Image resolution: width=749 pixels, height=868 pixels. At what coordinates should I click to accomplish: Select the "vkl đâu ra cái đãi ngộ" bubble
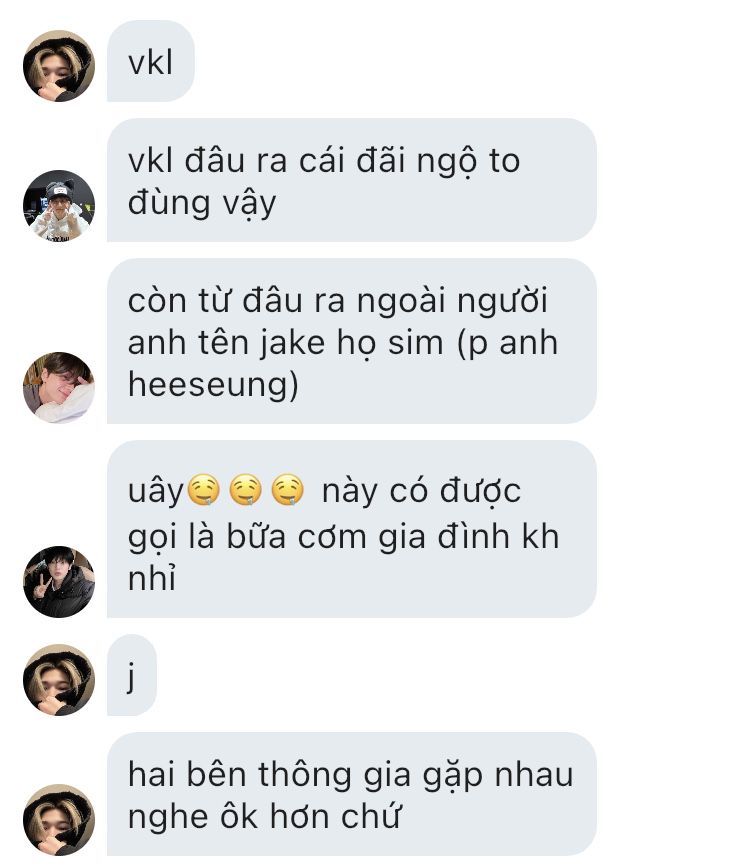352,180
